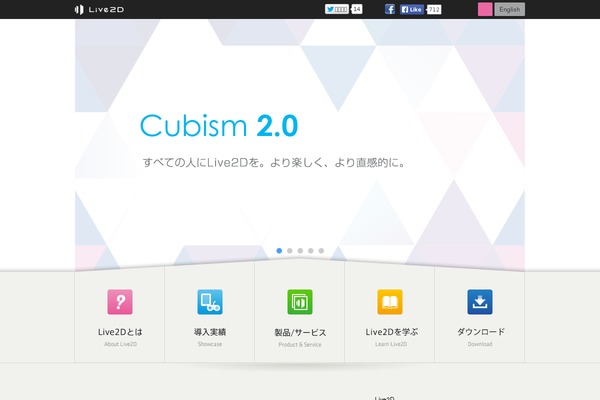Open the Facebook icon link

[390, 9]
